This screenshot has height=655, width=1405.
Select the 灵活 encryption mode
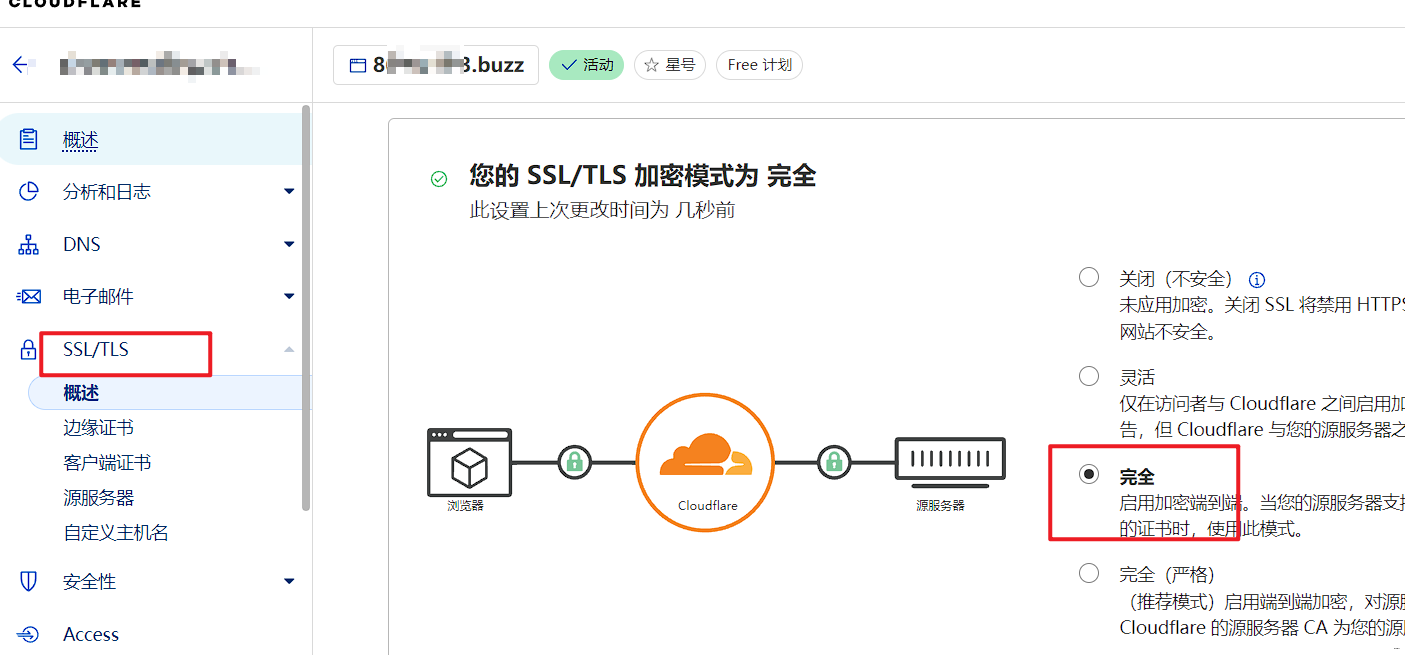point(1089,376)
